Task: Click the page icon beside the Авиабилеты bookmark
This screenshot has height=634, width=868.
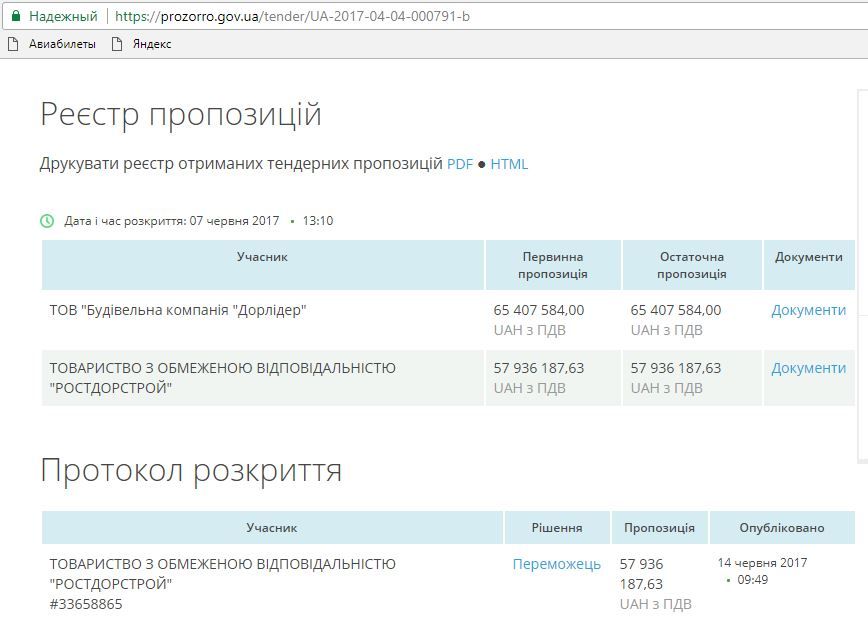Action: coord(13,44)
